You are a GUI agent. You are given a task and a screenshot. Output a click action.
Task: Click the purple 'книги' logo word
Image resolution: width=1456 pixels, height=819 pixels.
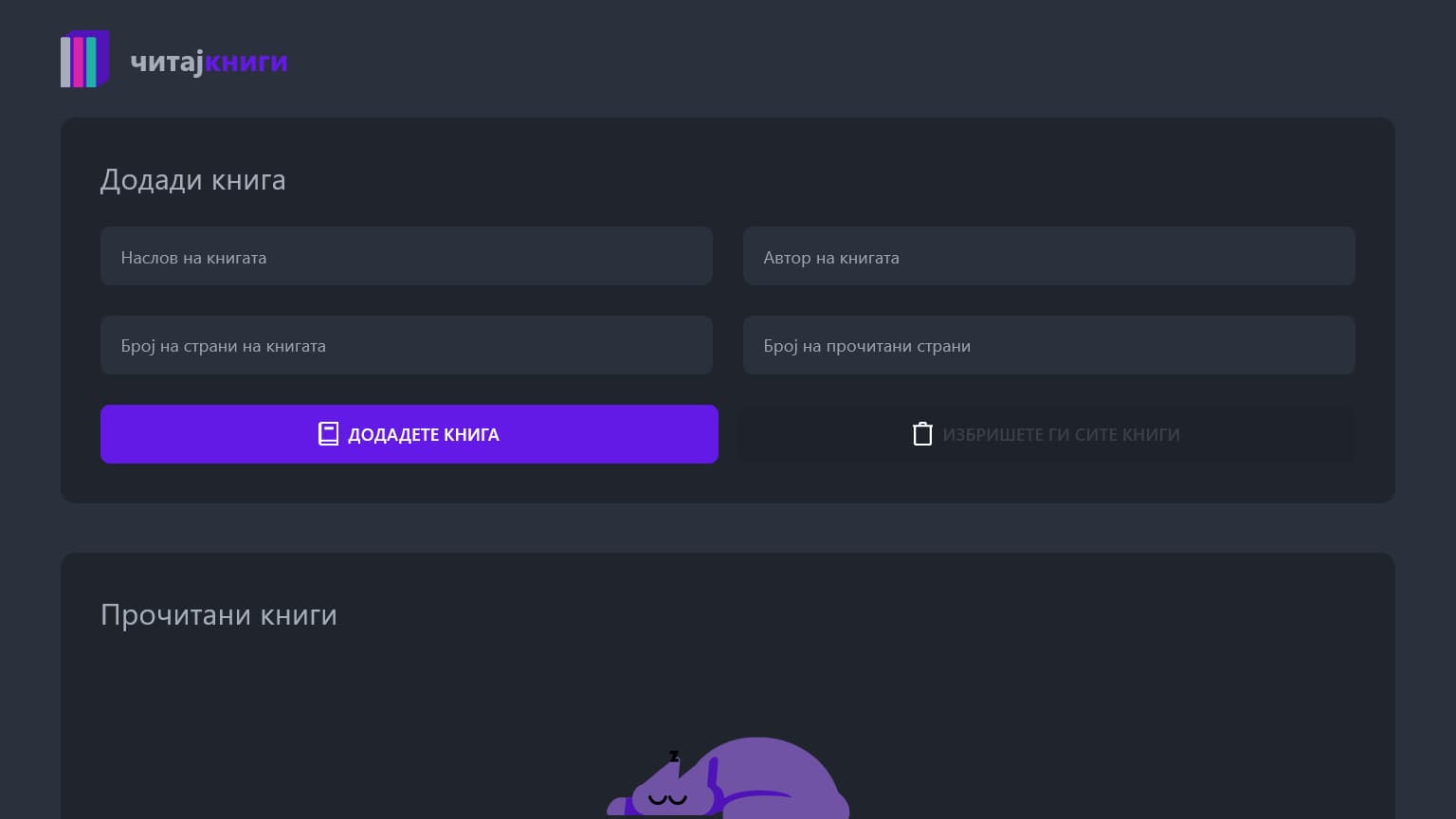(x=246, y=62)
